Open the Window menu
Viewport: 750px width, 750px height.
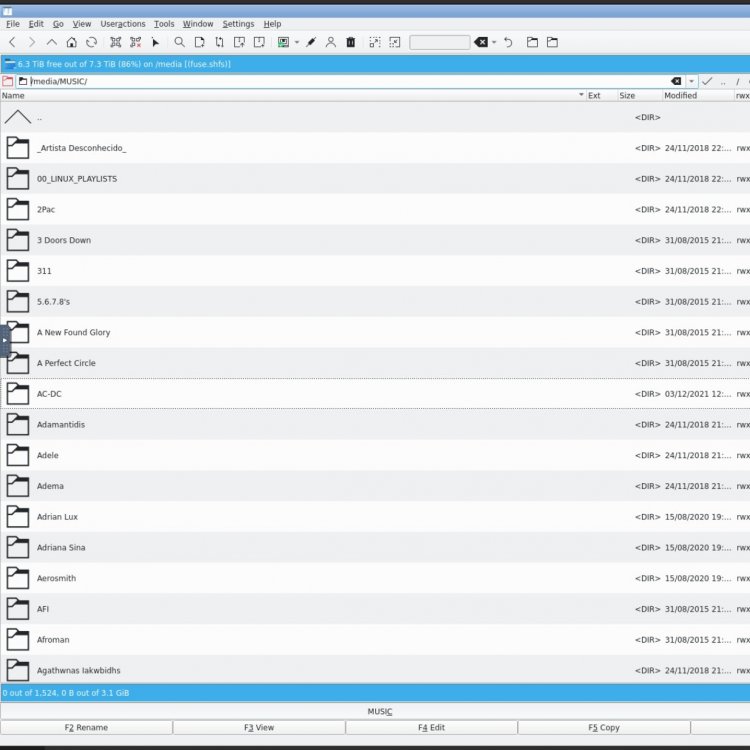coord(198,24)
